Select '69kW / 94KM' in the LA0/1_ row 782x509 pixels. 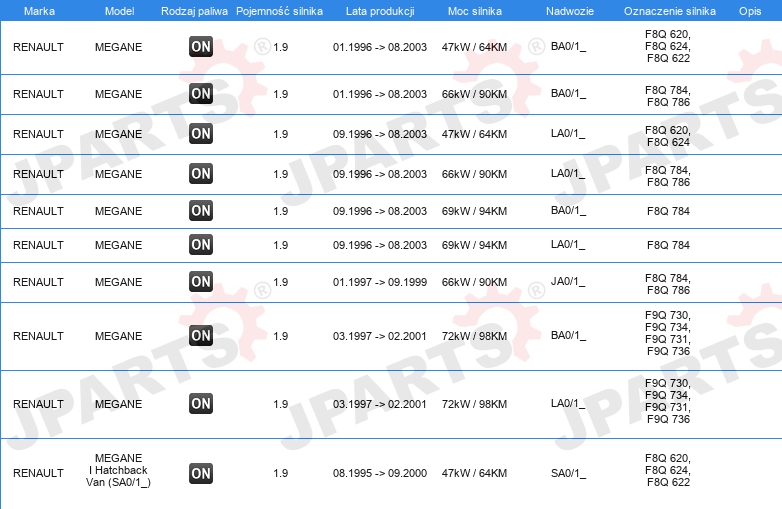tap(474, 245)
